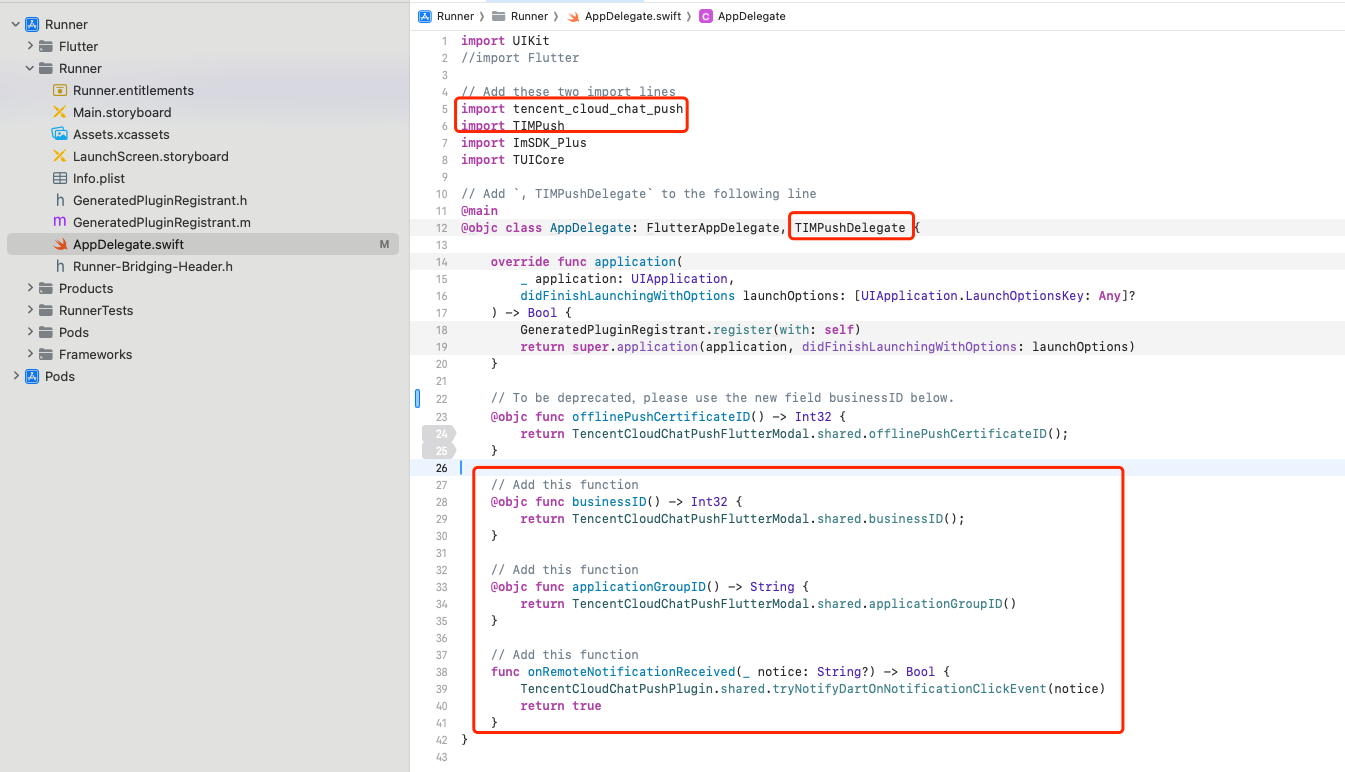The height and width of the screenshot is (772, 1345).
Task: Select Runner-Bridging-Header.h file
Action: click(152, 266)
